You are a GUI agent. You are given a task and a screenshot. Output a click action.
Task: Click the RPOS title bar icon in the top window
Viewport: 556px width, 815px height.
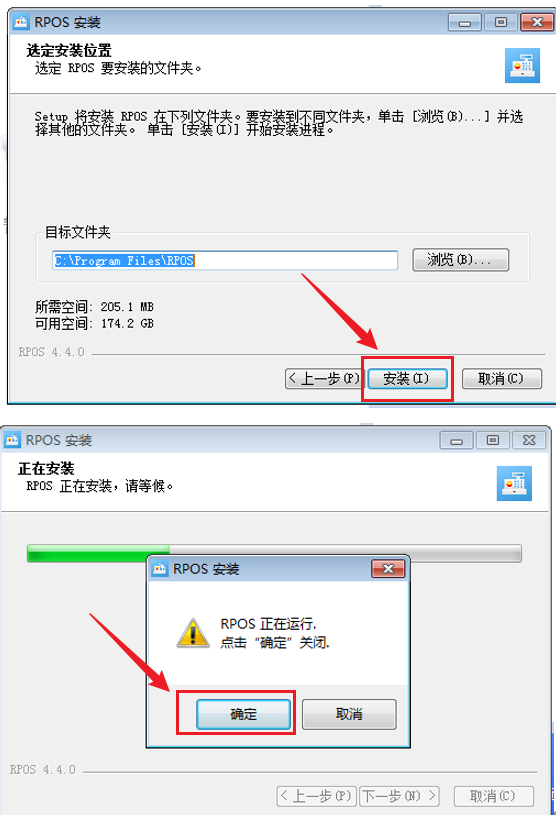point(21,22)
